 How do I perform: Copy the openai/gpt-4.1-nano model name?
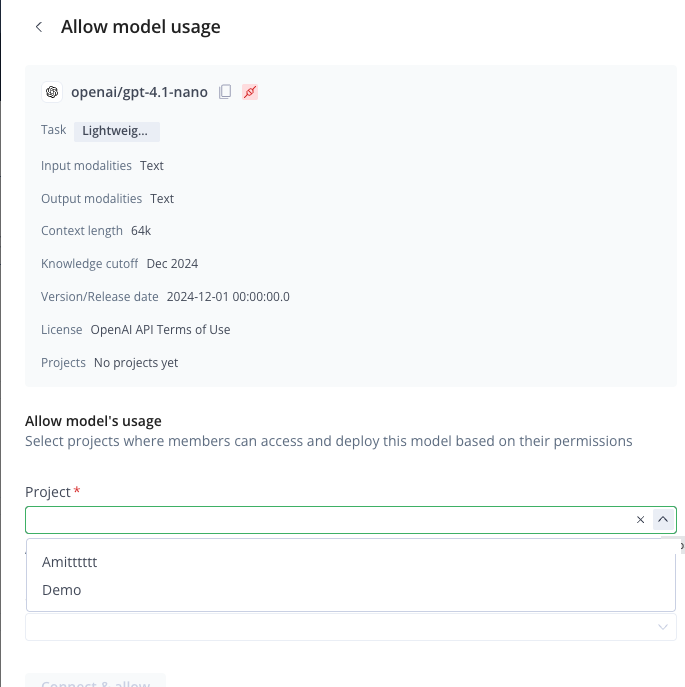(225, 92)
